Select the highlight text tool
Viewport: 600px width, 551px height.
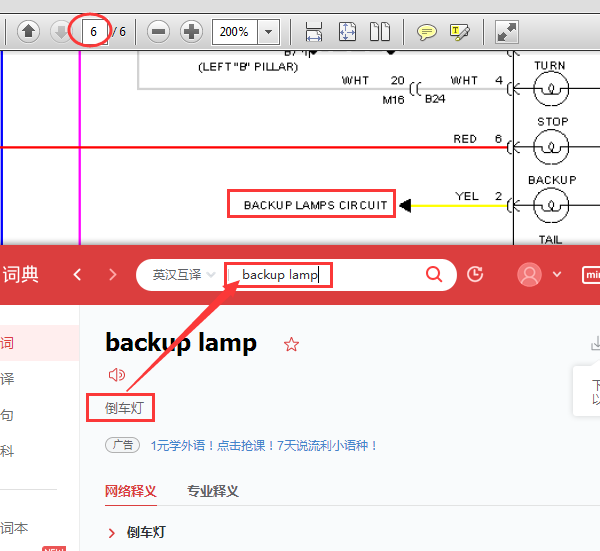pos(460,32)
